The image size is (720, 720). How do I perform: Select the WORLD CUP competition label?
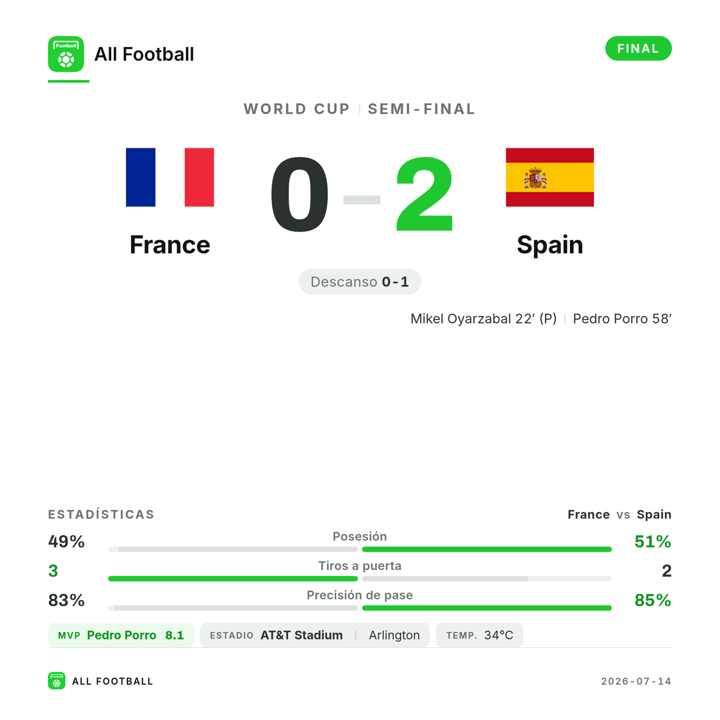pos(297,109)
